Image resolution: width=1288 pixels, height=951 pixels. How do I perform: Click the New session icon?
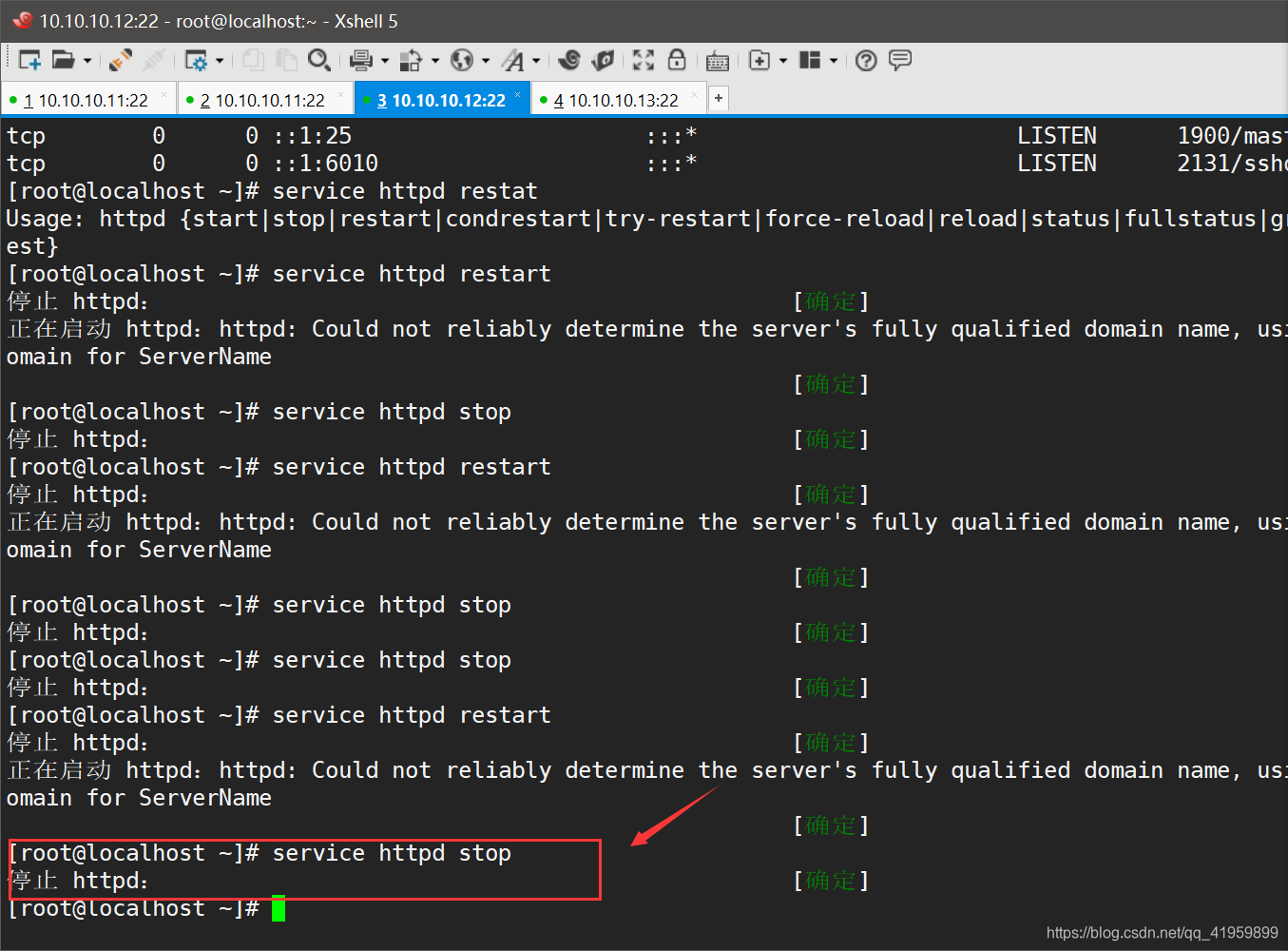click(x=29, y=61)
